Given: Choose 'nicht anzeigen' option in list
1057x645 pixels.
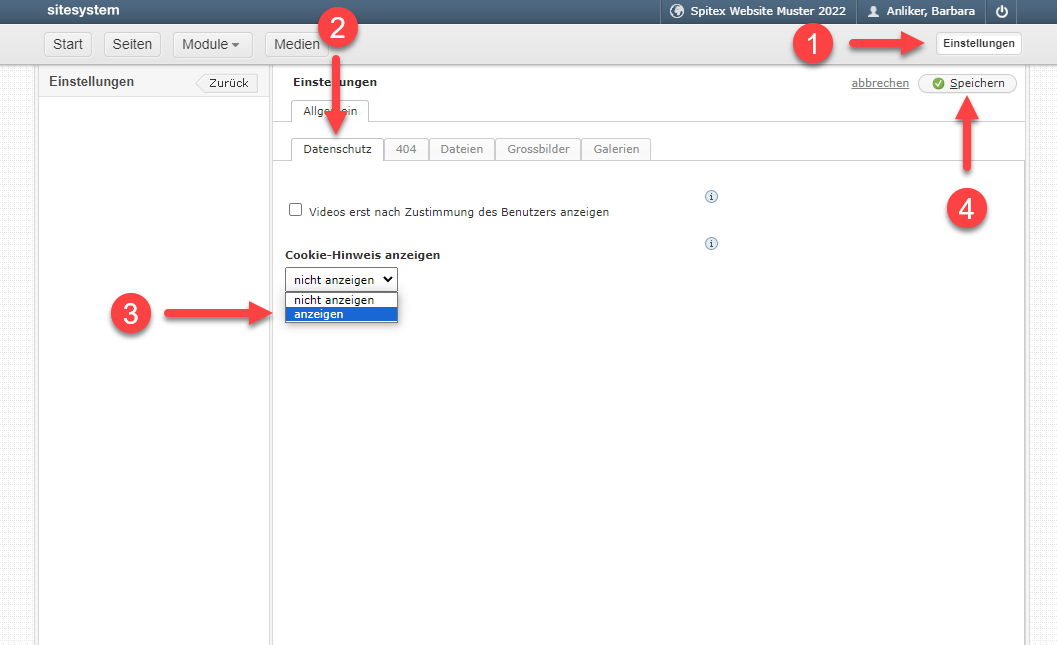Looking at the screenshot, I should [x=341, y=300].
